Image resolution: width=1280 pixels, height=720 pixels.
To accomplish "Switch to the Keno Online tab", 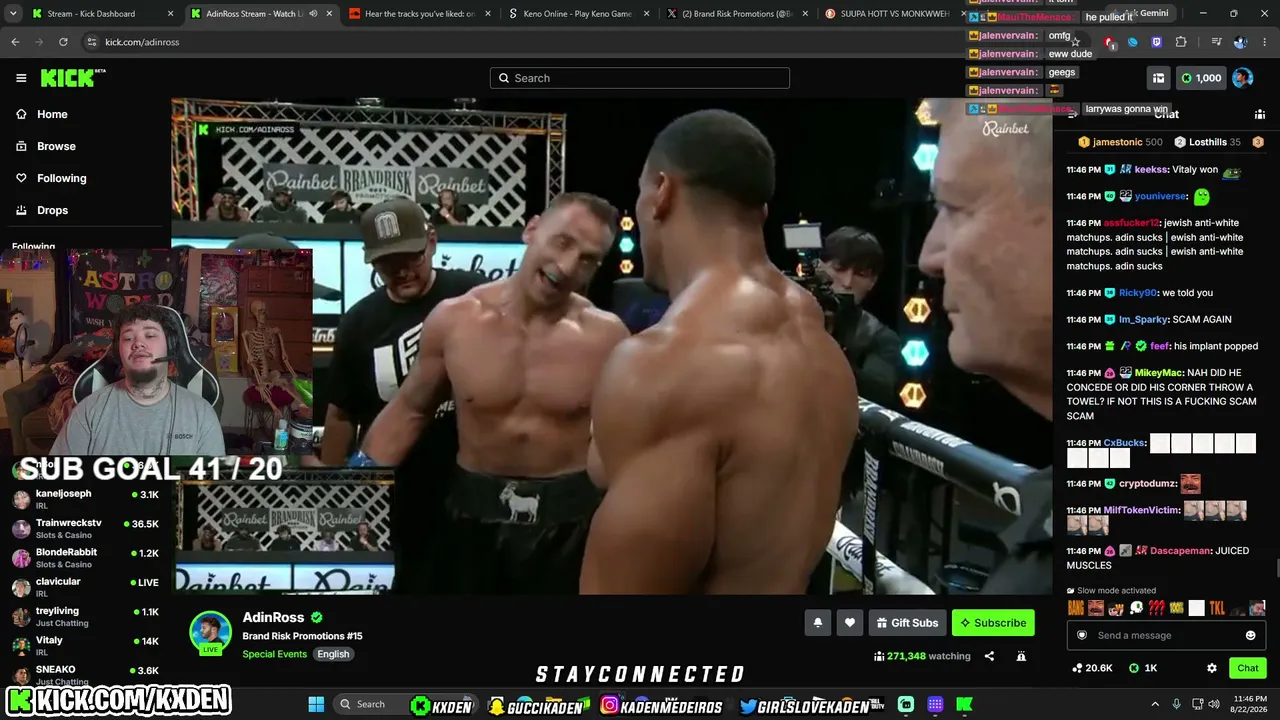I will (579, 14).
